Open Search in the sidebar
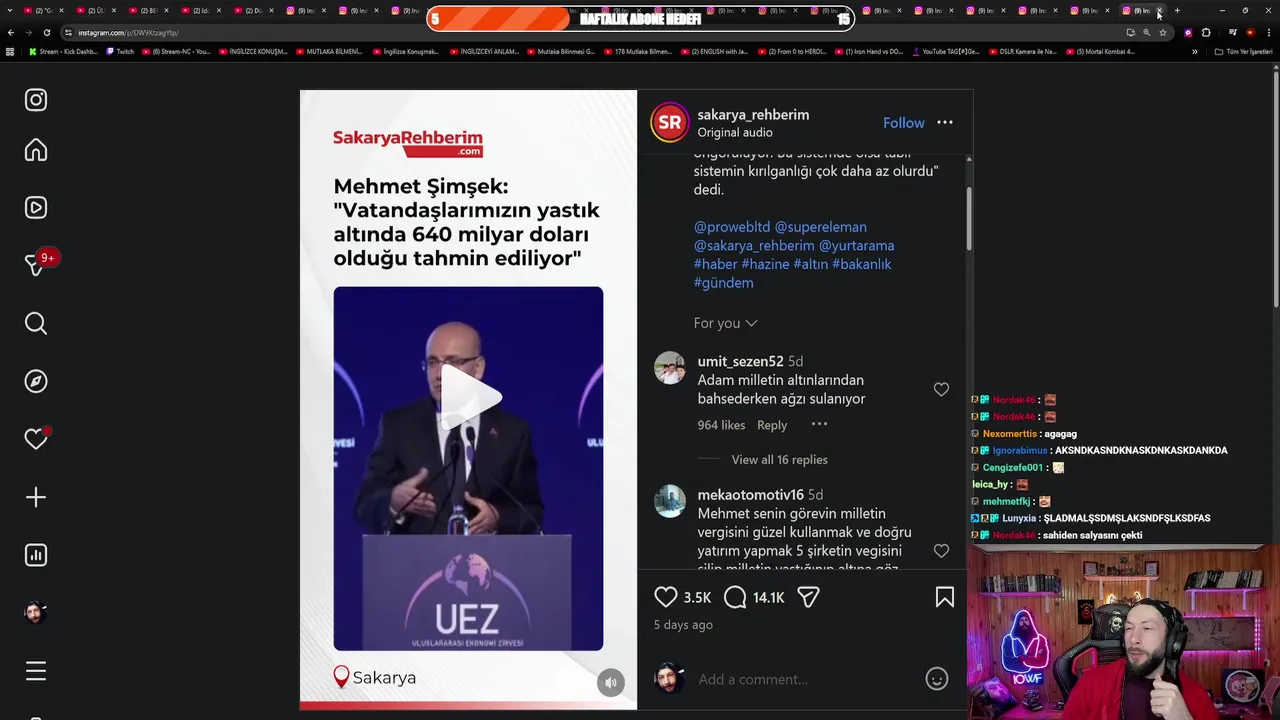The width and height of the screenshot is (1280, 720). [x=36, y=323]
